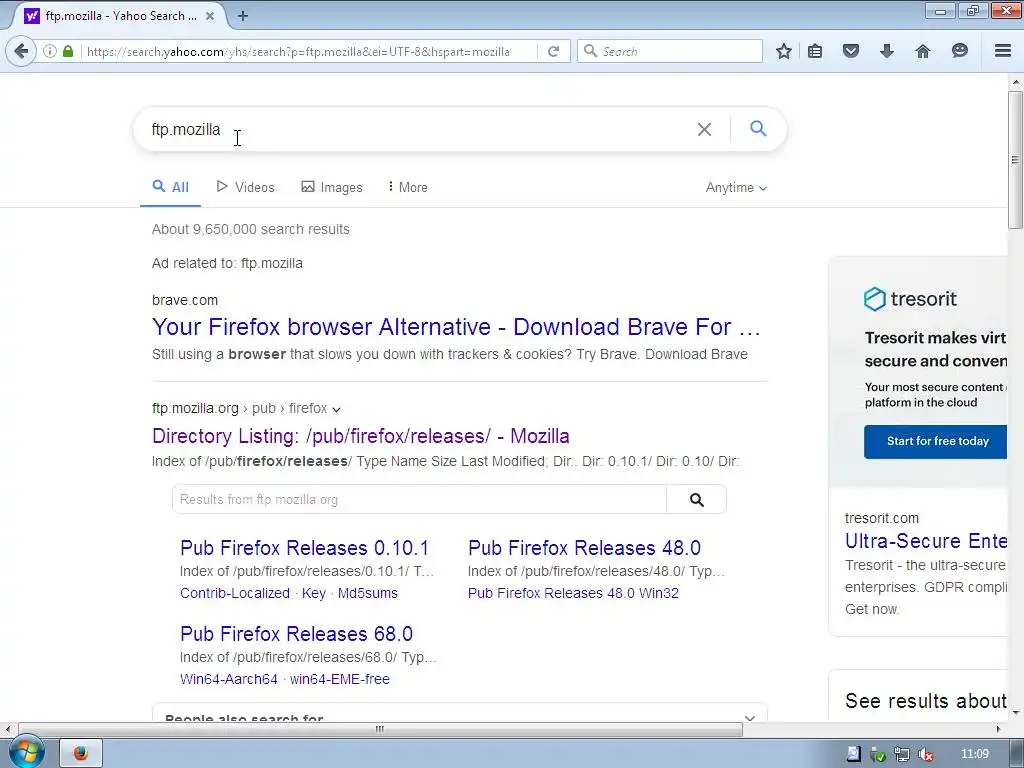Open the Md5sums sublink
Viewport: 1024px width, 768px height.
[x=368, y=593]
